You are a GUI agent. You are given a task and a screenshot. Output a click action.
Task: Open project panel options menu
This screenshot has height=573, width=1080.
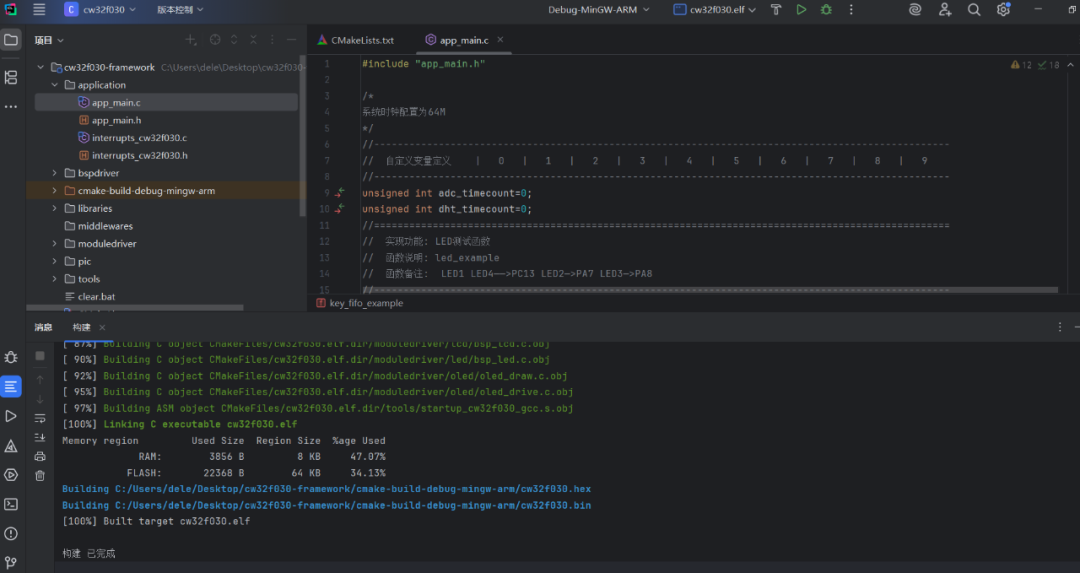[272, 40]
